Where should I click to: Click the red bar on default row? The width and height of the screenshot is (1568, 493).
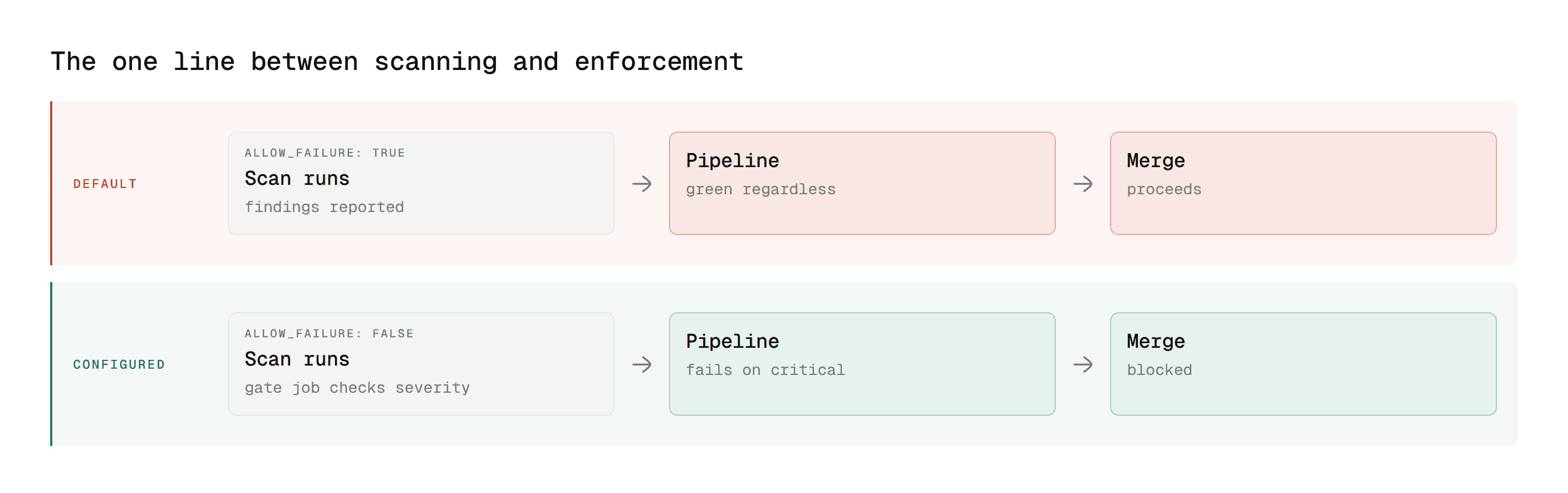tap(51, 184)
